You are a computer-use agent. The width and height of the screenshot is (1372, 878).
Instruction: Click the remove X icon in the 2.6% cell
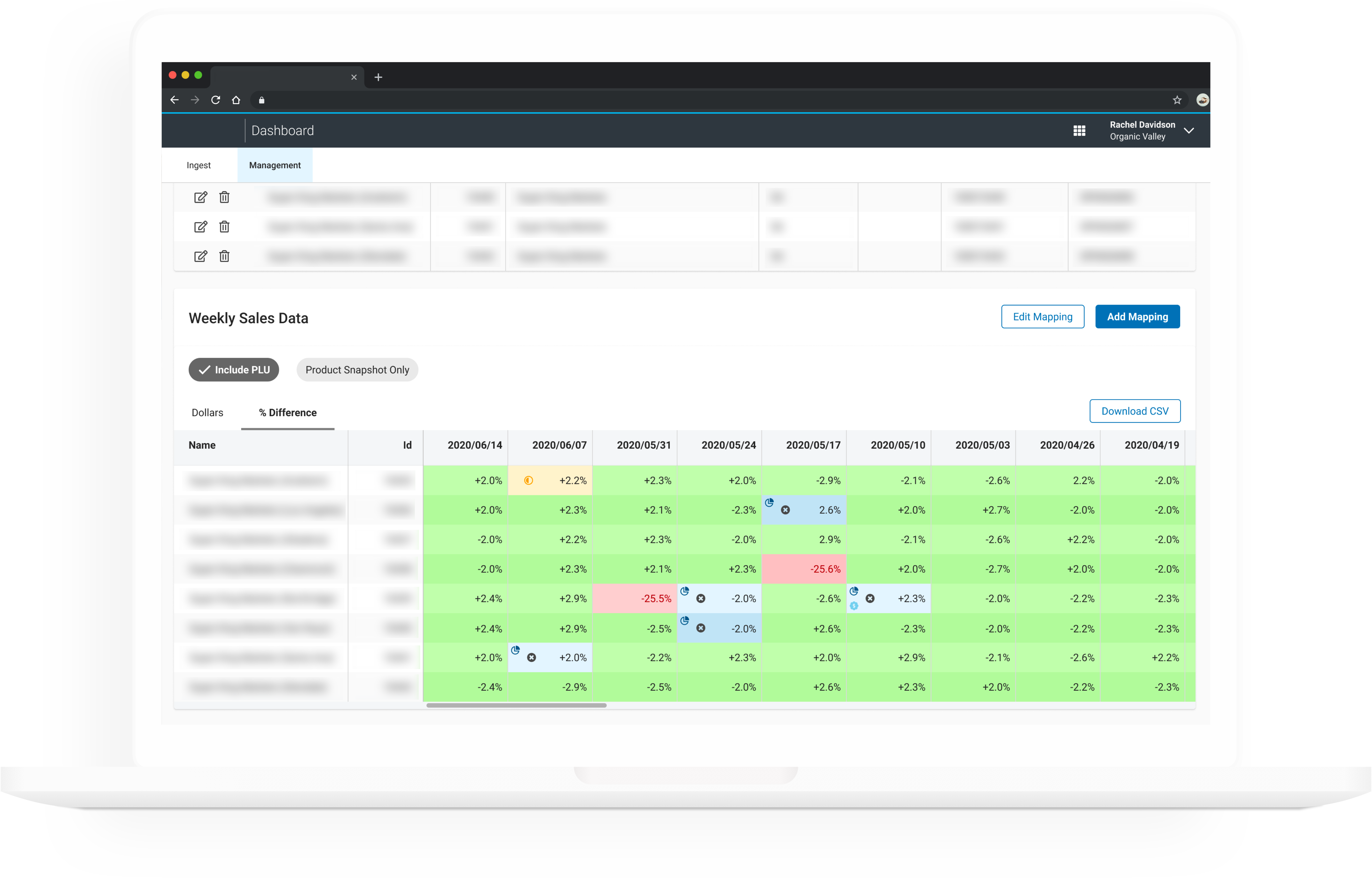point(785,510)
